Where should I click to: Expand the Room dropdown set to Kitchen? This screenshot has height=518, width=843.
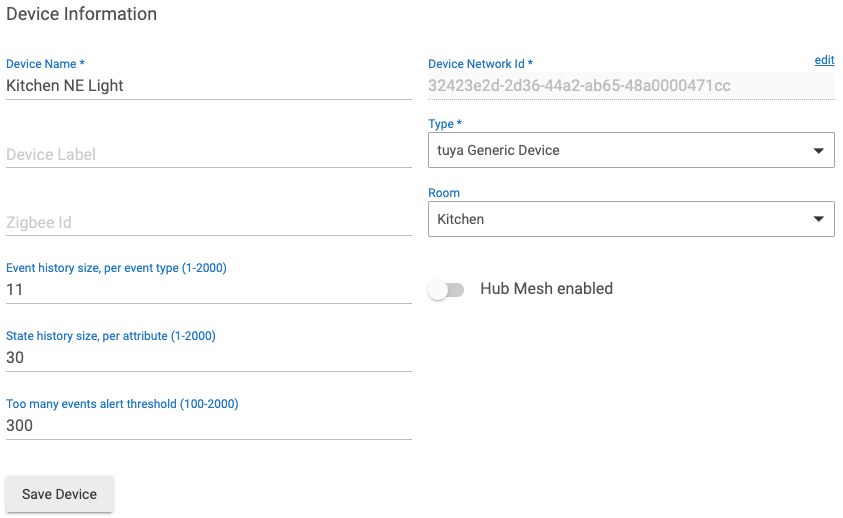[620, 219]
